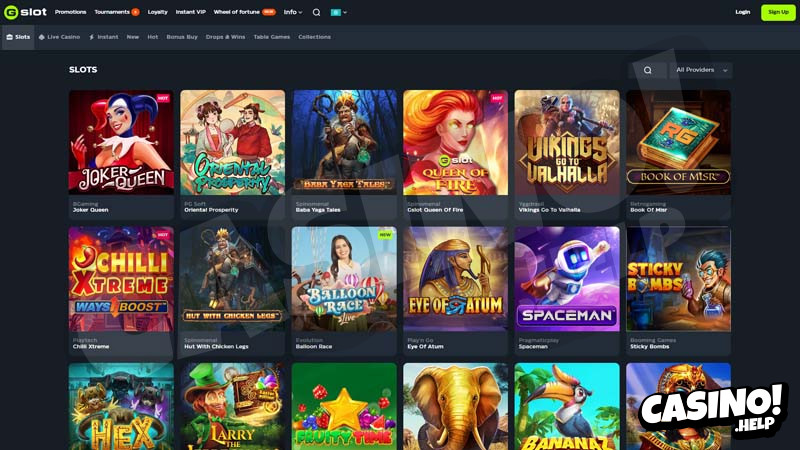Switch to the Live Casino tab
800x450 pixels.
59,37
